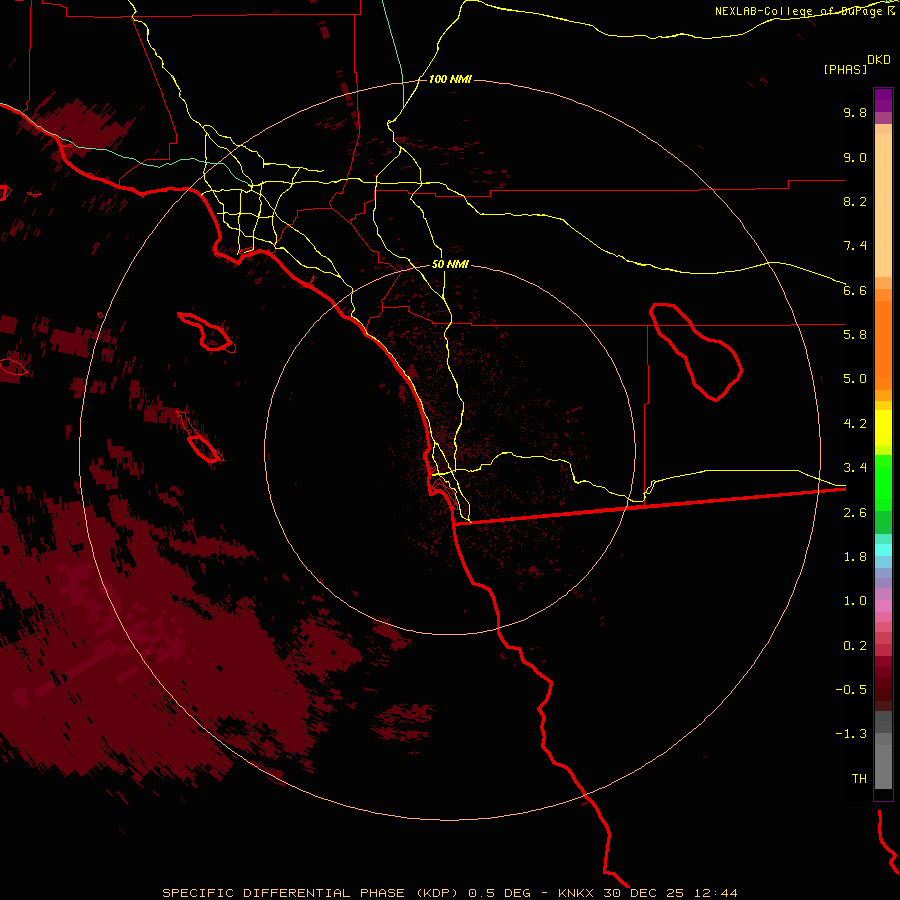Click the 5.8 legend value

(x=855, y=335)
